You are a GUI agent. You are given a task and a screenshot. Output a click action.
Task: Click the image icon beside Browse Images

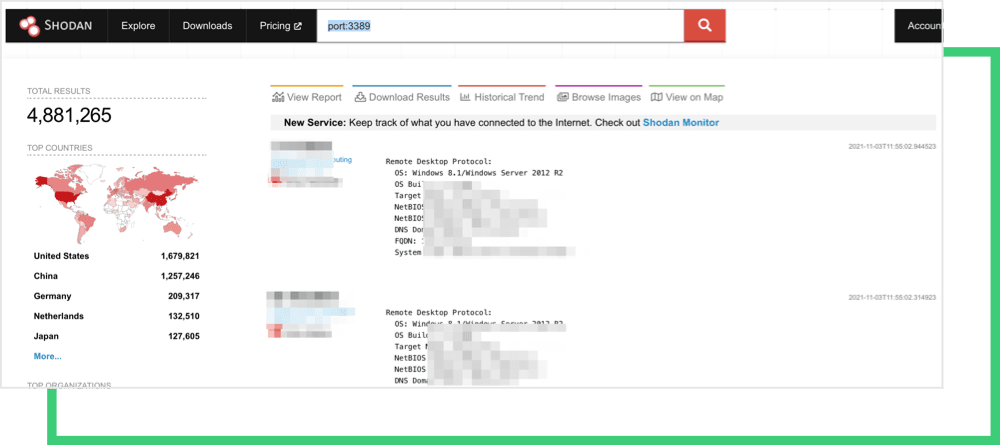pos(562,97)
